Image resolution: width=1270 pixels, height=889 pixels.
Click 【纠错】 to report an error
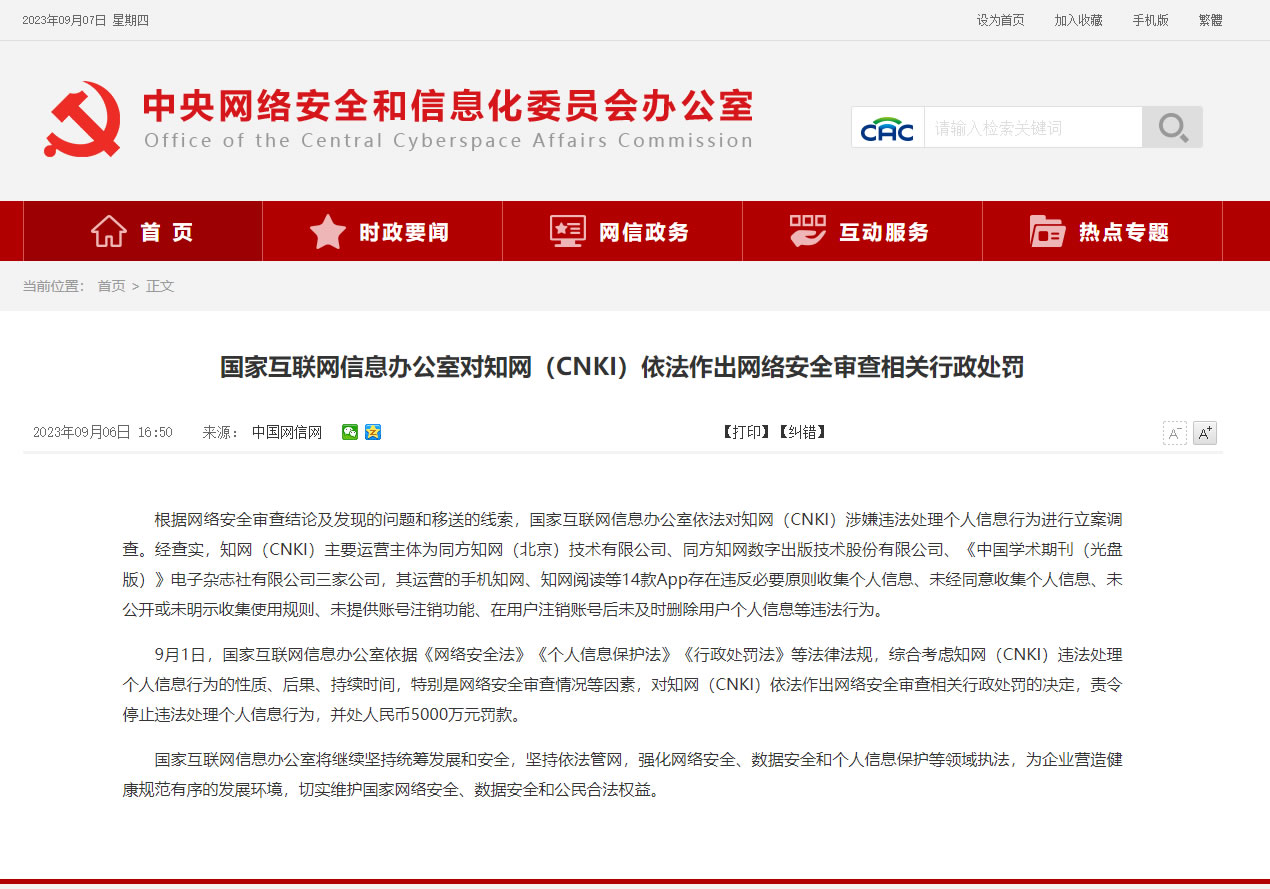point(802,432)
